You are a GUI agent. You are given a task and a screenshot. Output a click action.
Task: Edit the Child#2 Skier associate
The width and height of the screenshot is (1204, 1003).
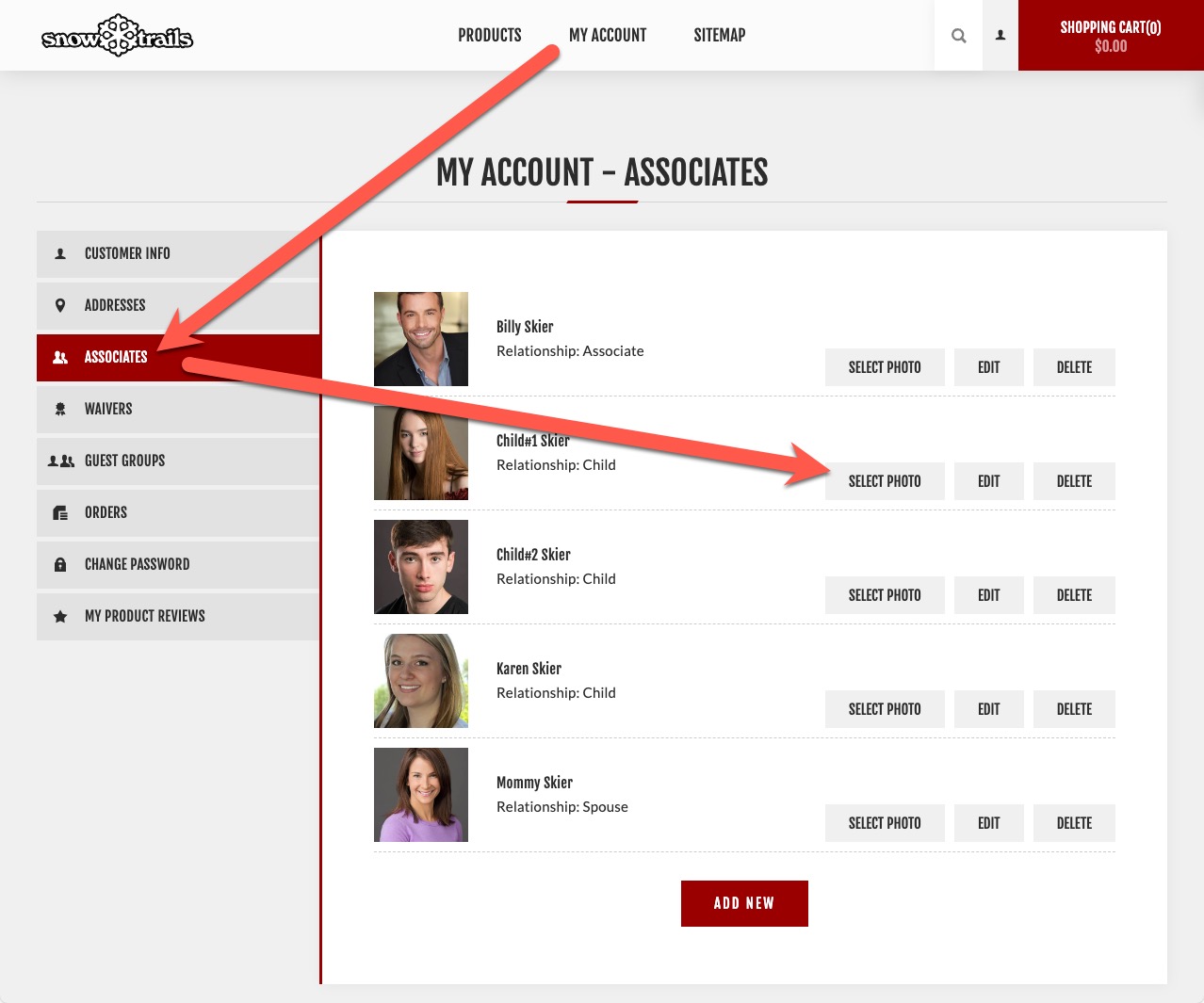[x=988, y=595]
